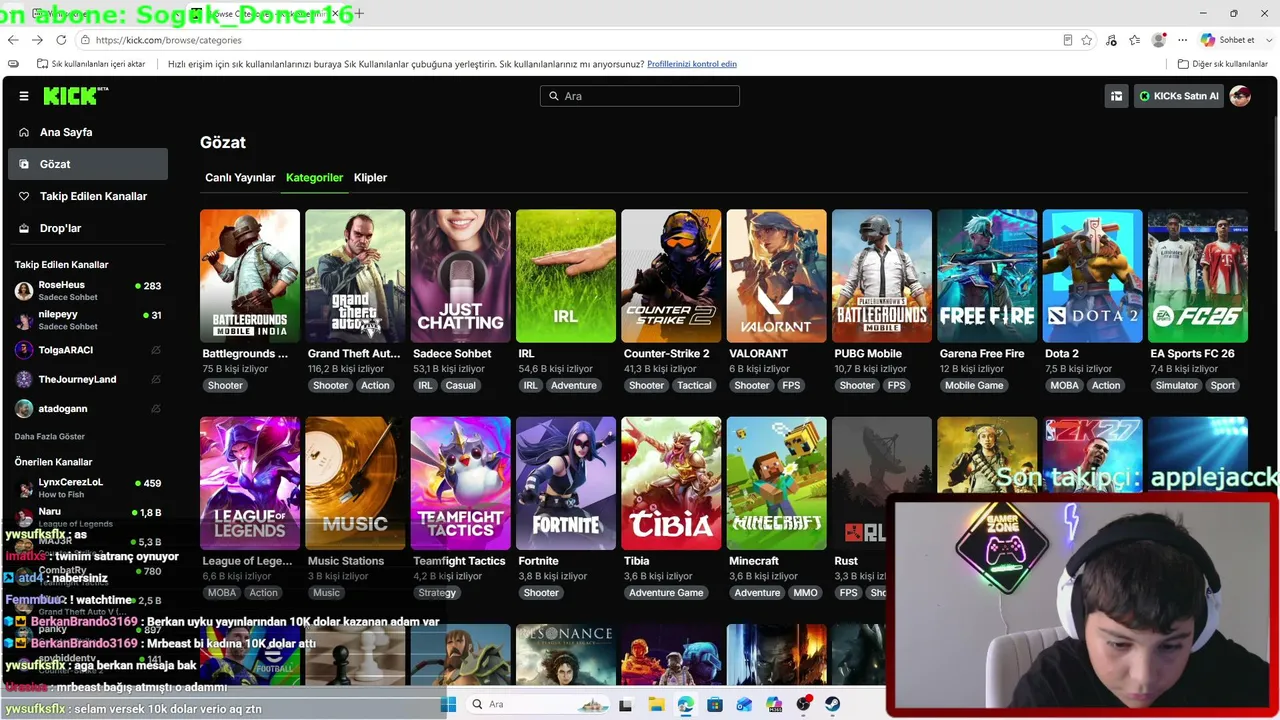The height and width of the screenshot is (720, 1280).
Task: Open Just Chatting category thumbnail
Action: click(x=461, y=276)
